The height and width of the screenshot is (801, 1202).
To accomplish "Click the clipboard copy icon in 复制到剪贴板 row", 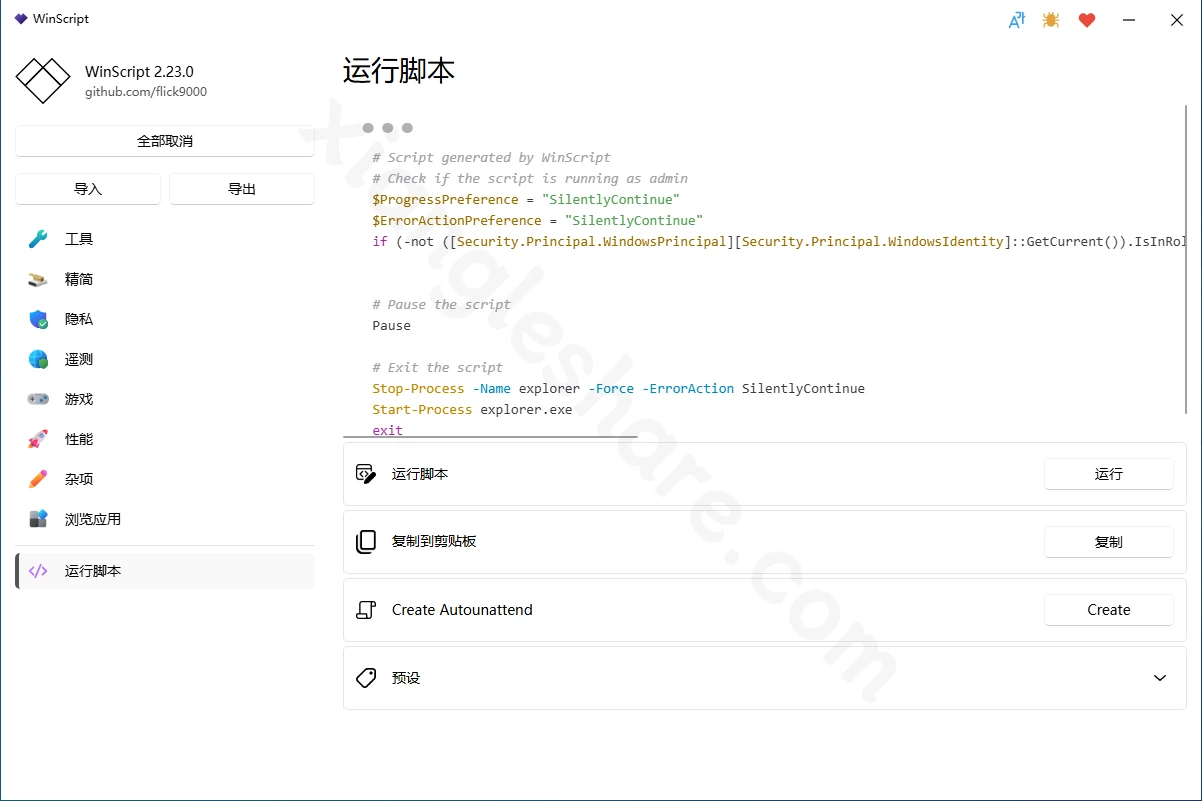I will coord(366,542).
